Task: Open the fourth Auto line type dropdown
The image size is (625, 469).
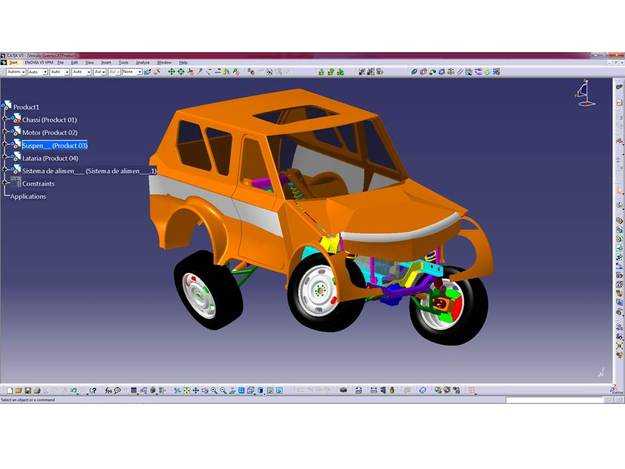Action: tap(81, 72)
